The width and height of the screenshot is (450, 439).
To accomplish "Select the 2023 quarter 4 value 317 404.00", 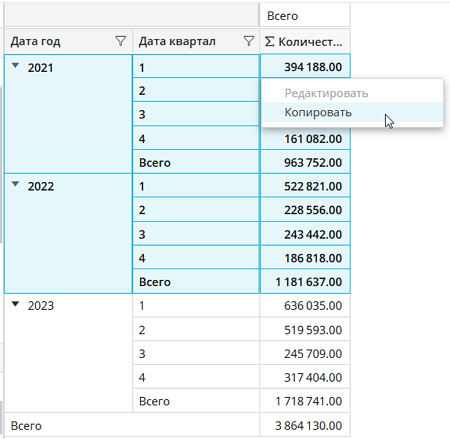I will pyautogui.click(x=305, y=377).
